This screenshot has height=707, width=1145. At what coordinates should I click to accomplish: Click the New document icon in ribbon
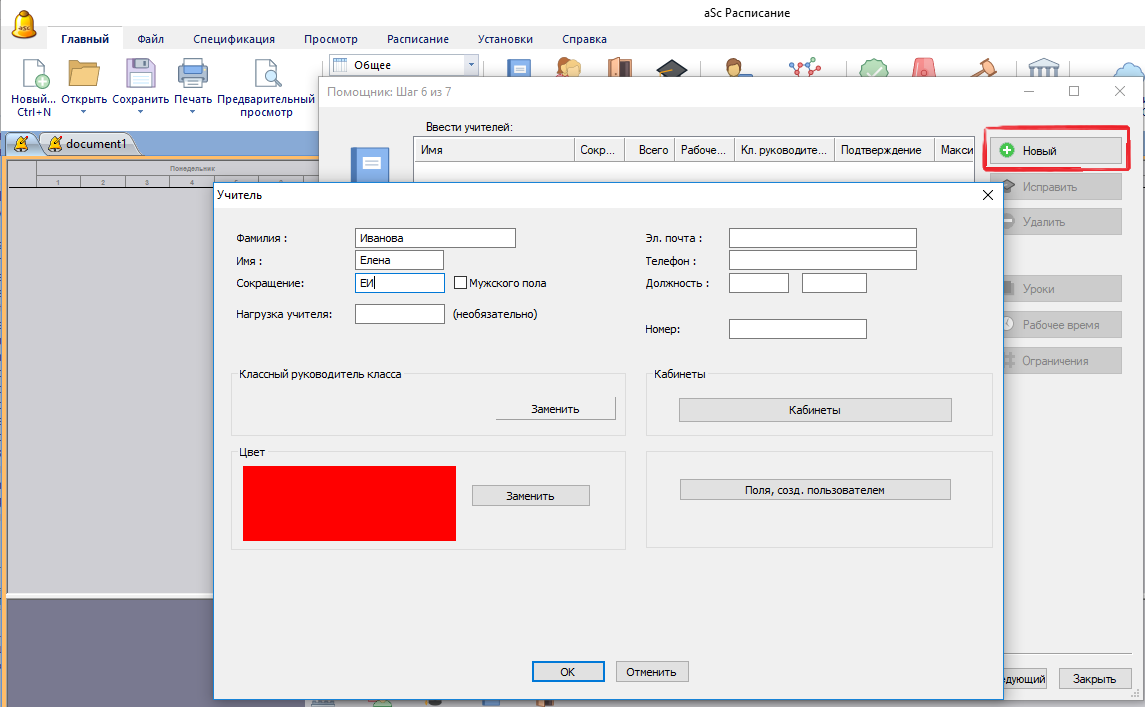click(33, 76)
